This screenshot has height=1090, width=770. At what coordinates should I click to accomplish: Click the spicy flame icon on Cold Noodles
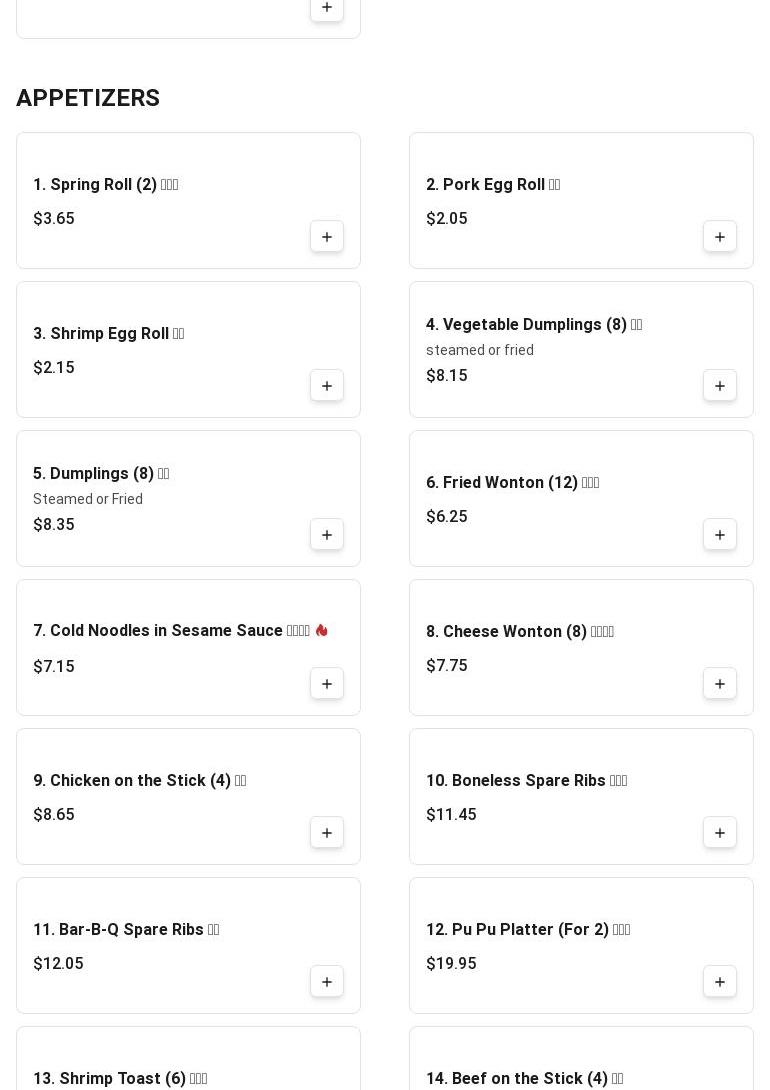click(x=321, y=631)
